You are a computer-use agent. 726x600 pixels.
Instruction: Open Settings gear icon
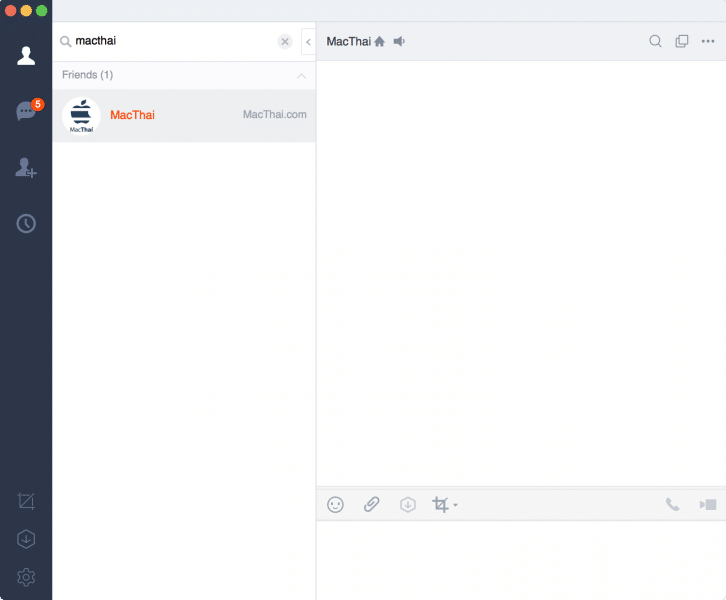tap(26, 577)
